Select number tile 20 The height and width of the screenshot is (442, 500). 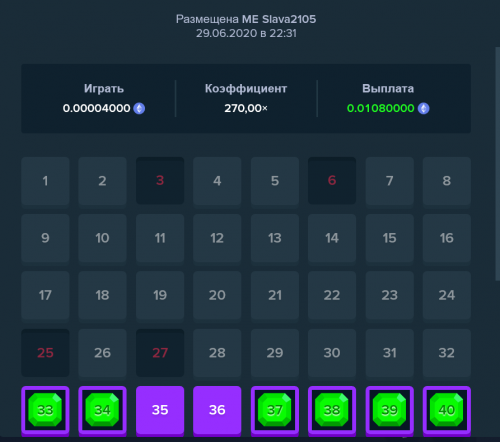(217, 295)
